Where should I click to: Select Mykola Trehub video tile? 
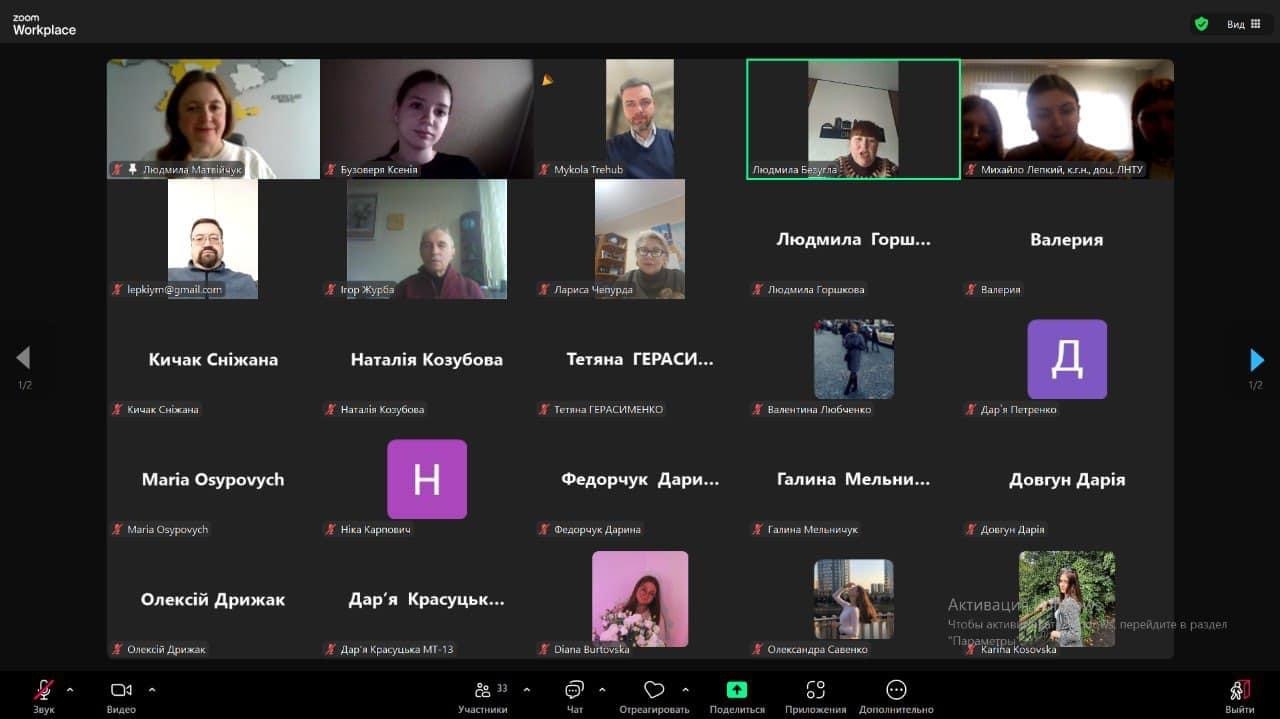640,118
